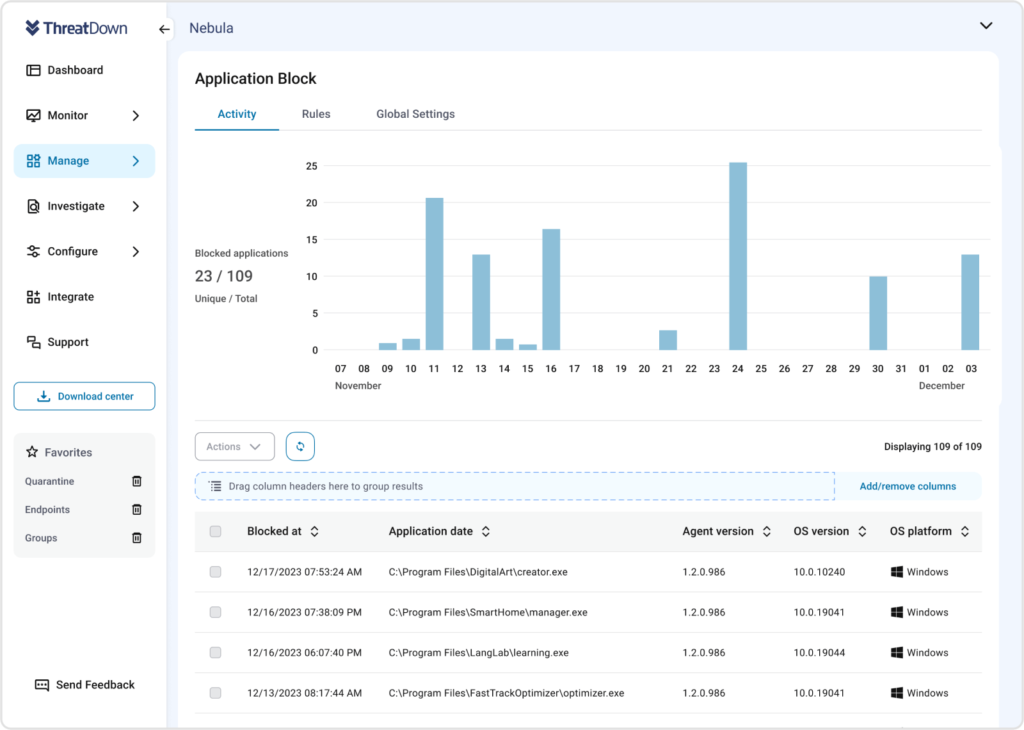Open the Integrate section
The image size is (1024, 730).
tap(70, 297)
